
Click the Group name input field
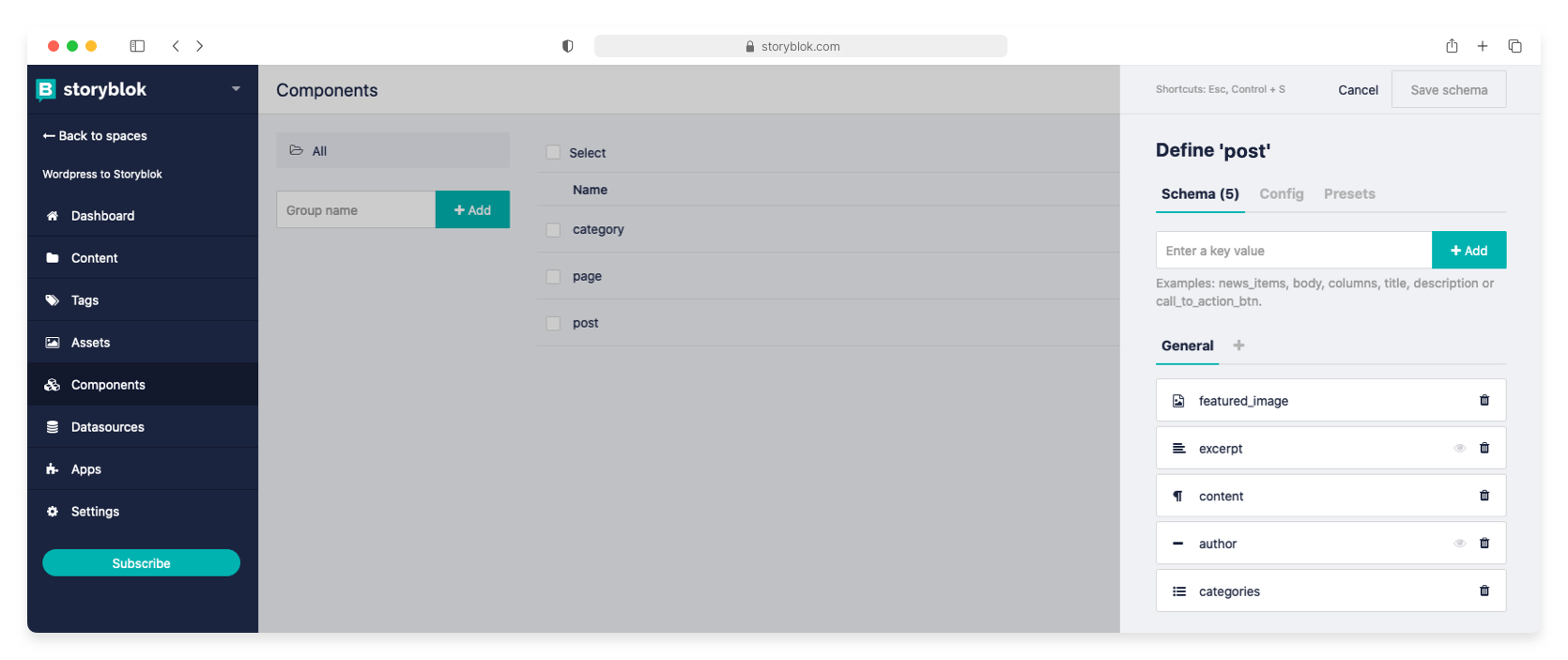tap(356, 209)
